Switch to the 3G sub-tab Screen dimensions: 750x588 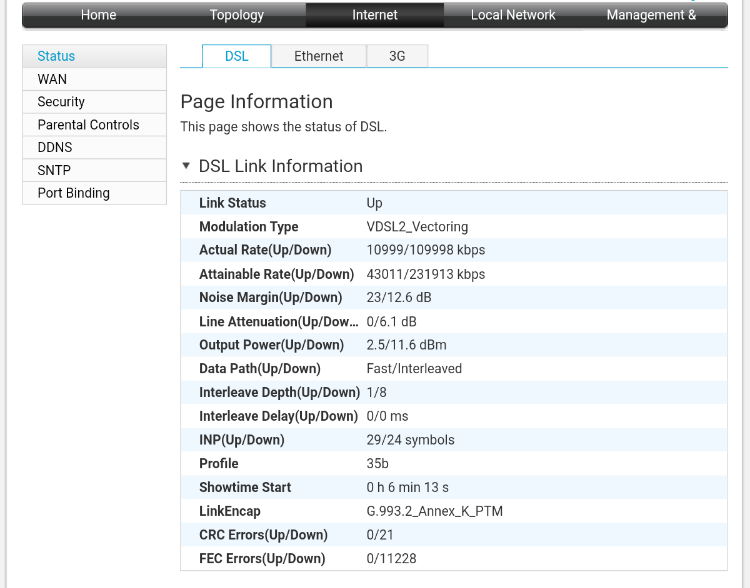[397, 56]
